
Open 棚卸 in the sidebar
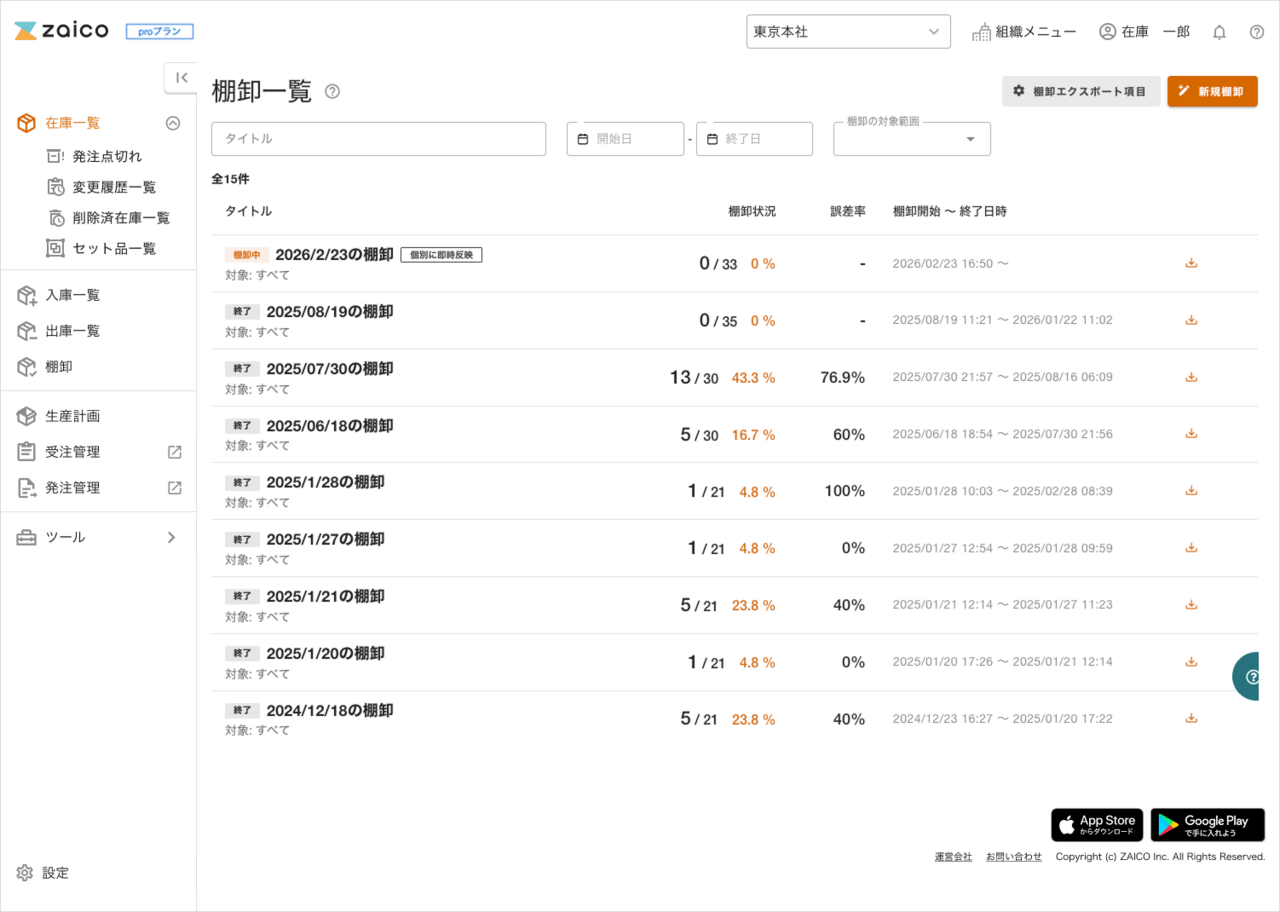pos(58,367)
